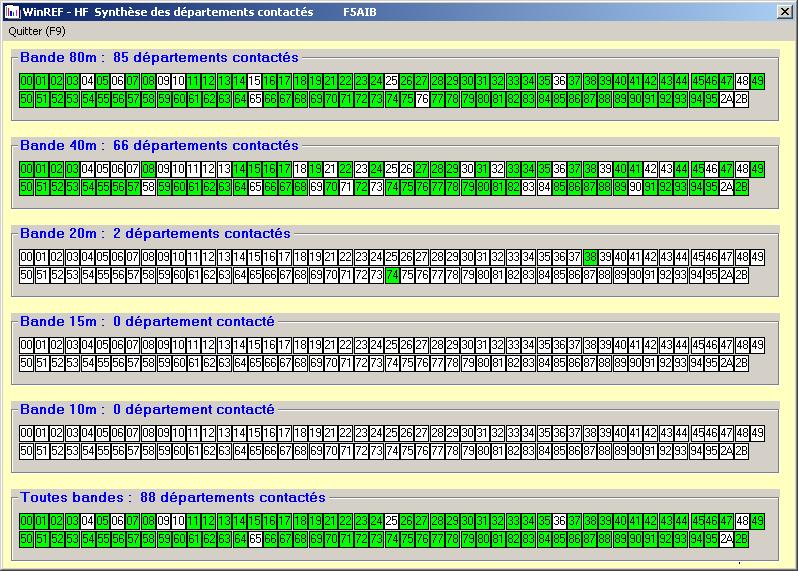Select department 04 cell in Toutes bandes
798x571 pixels.
tap(87, 521)
